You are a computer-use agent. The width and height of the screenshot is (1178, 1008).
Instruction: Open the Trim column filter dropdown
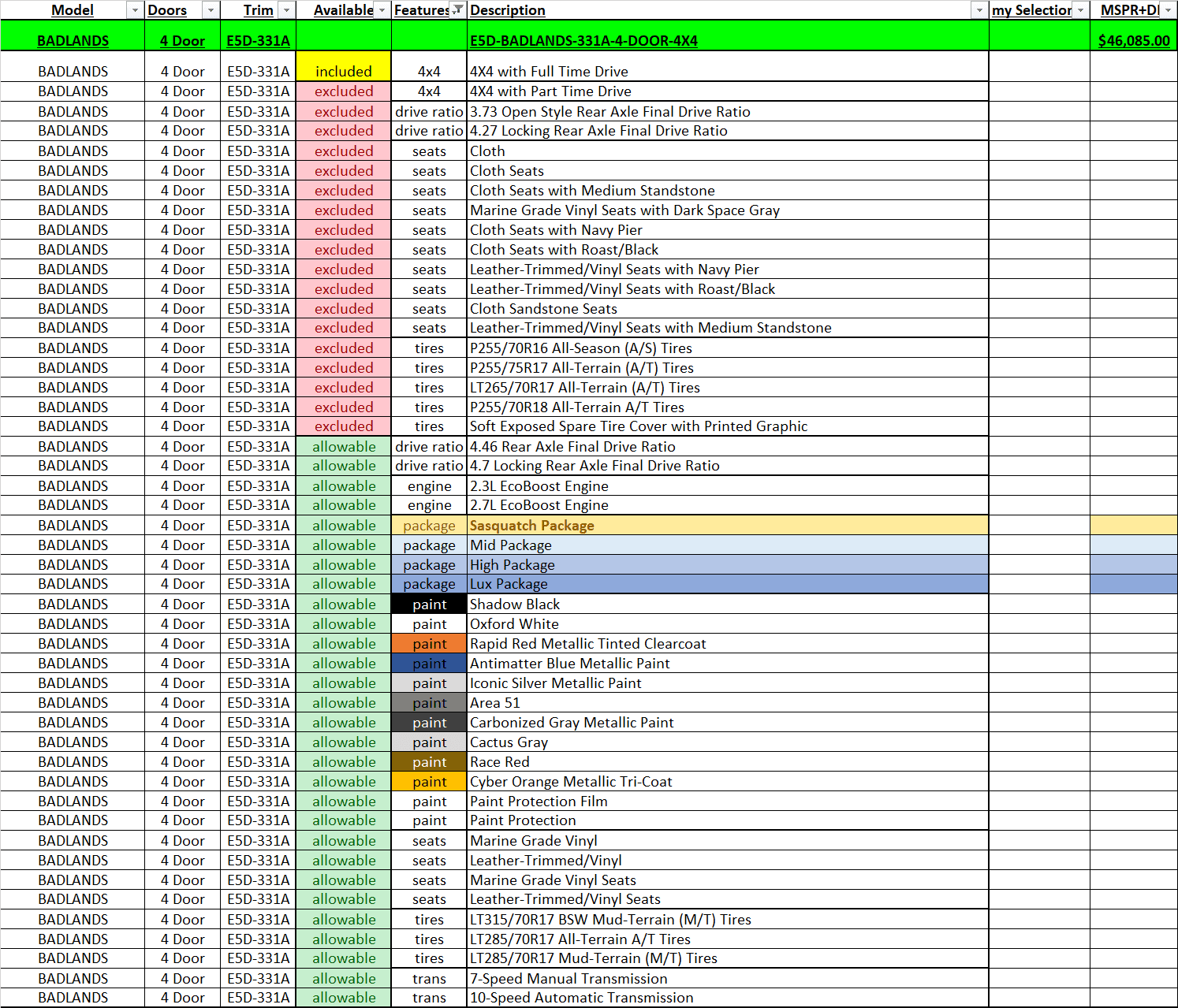tap(286, 10)
